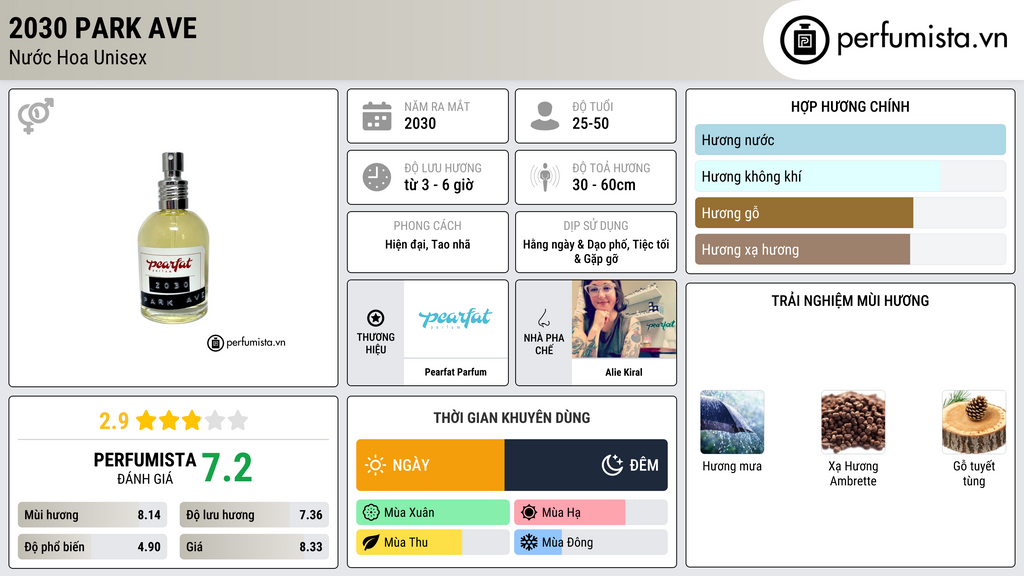Click the Độ phổ biến 4.90 score bar
This screenshot has width=1024, height=576.
click(92, 547)
